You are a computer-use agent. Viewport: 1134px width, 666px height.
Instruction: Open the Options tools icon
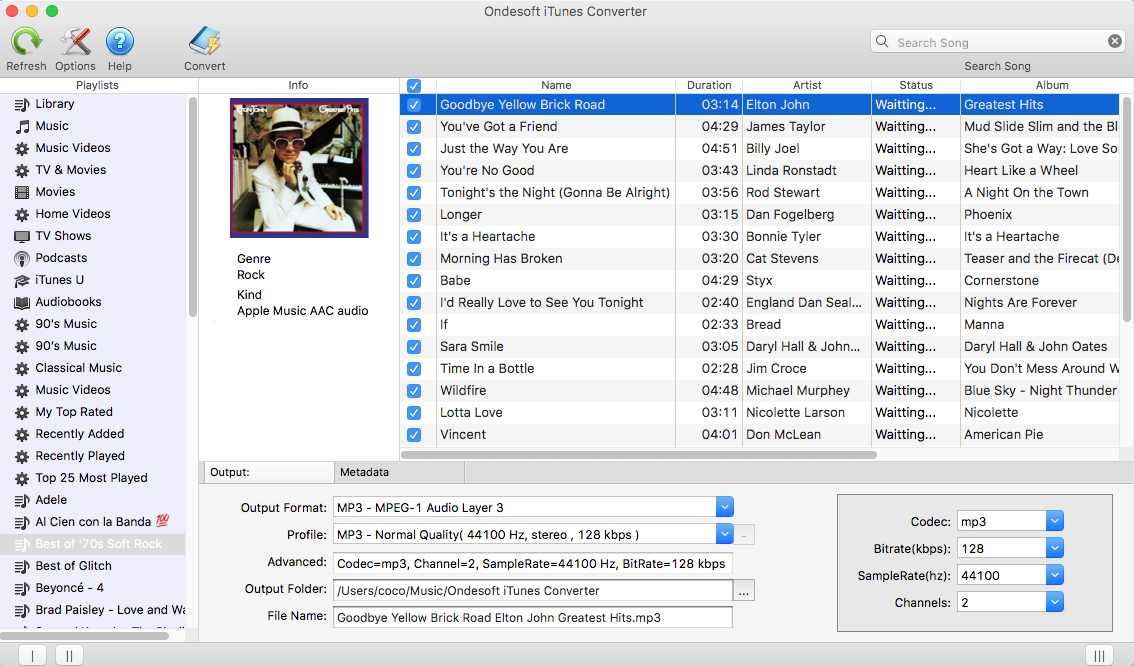click(75, 41)
